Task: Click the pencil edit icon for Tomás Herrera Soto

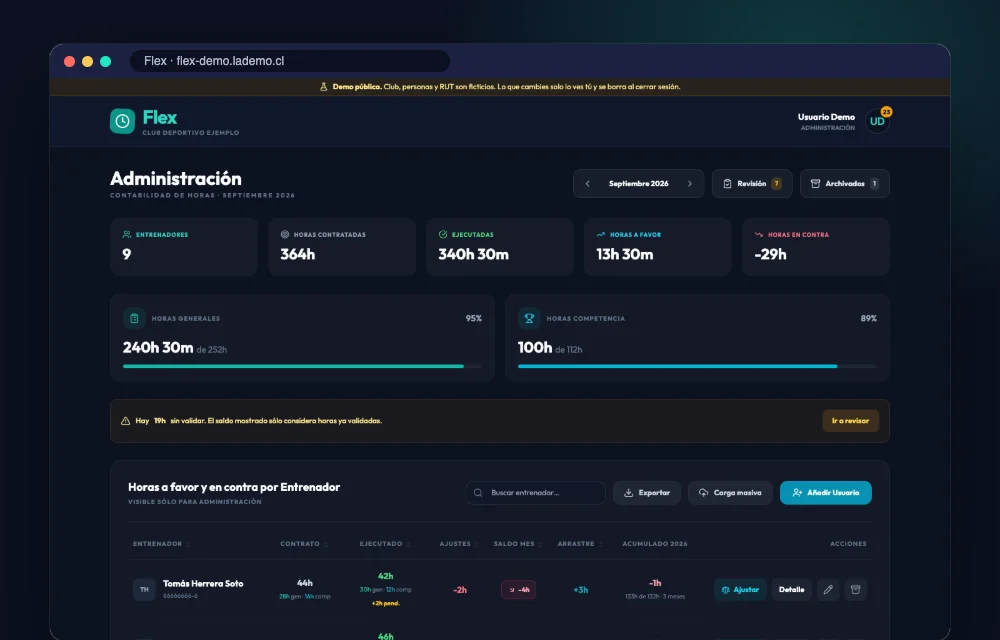Action: tap(828, 590)
